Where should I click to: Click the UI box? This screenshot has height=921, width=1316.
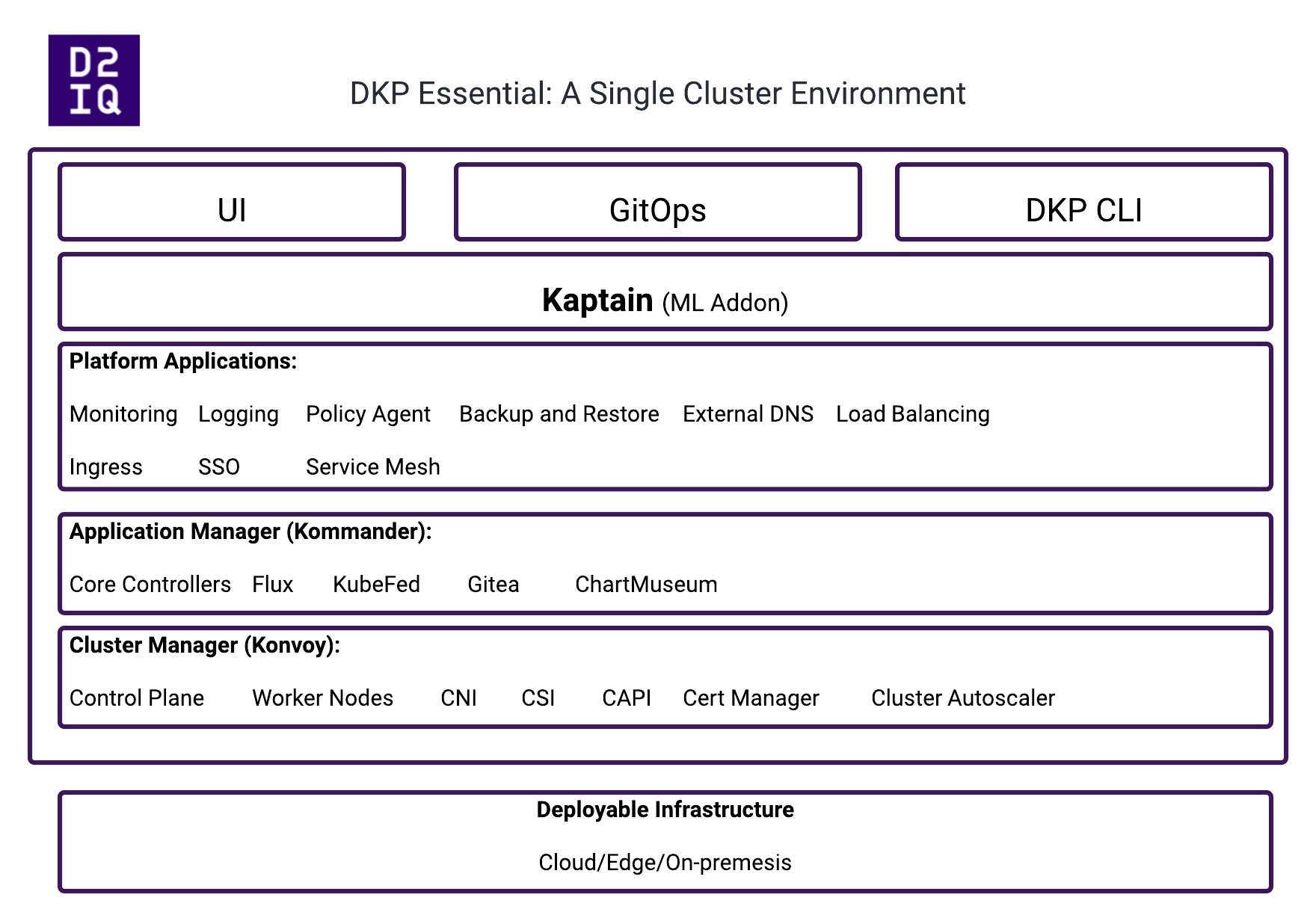(232, 202)
